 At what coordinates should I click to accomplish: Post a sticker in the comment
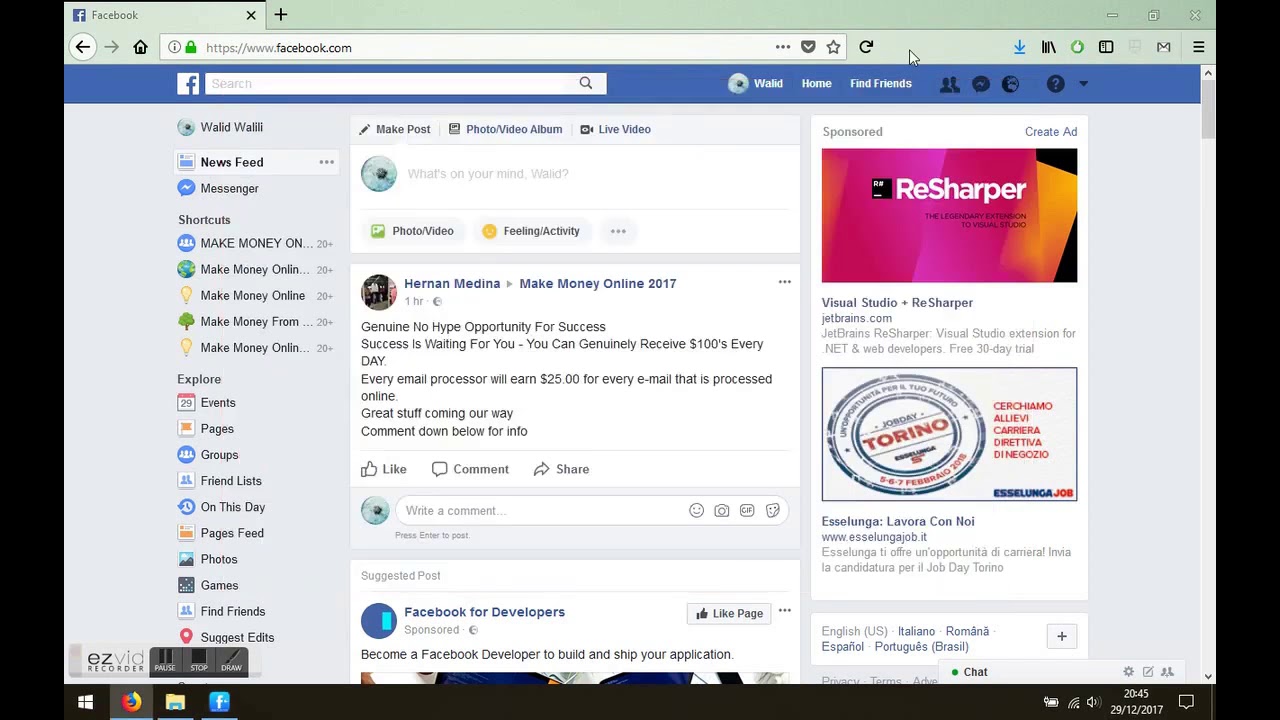pos(772,511)
